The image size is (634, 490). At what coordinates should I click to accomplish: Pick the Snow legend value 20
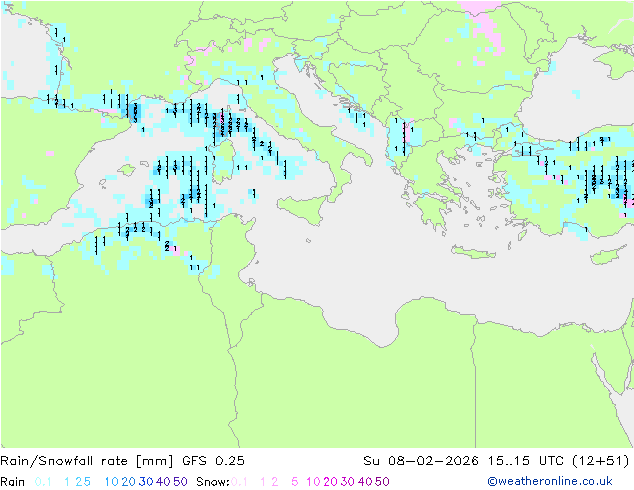point(330,482)
